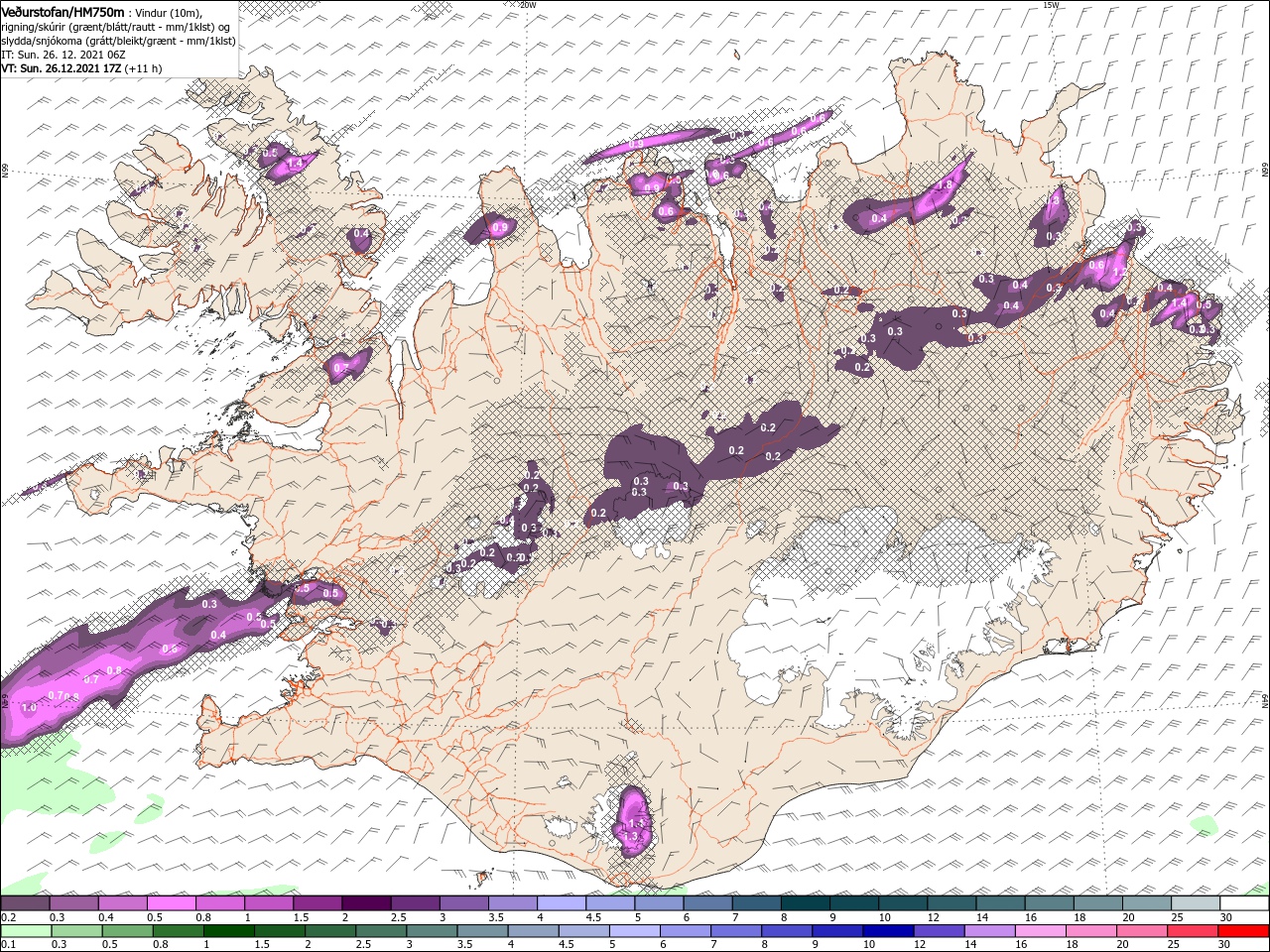Click the bright pink 0.5 snow legend swatch

point(171,903)
